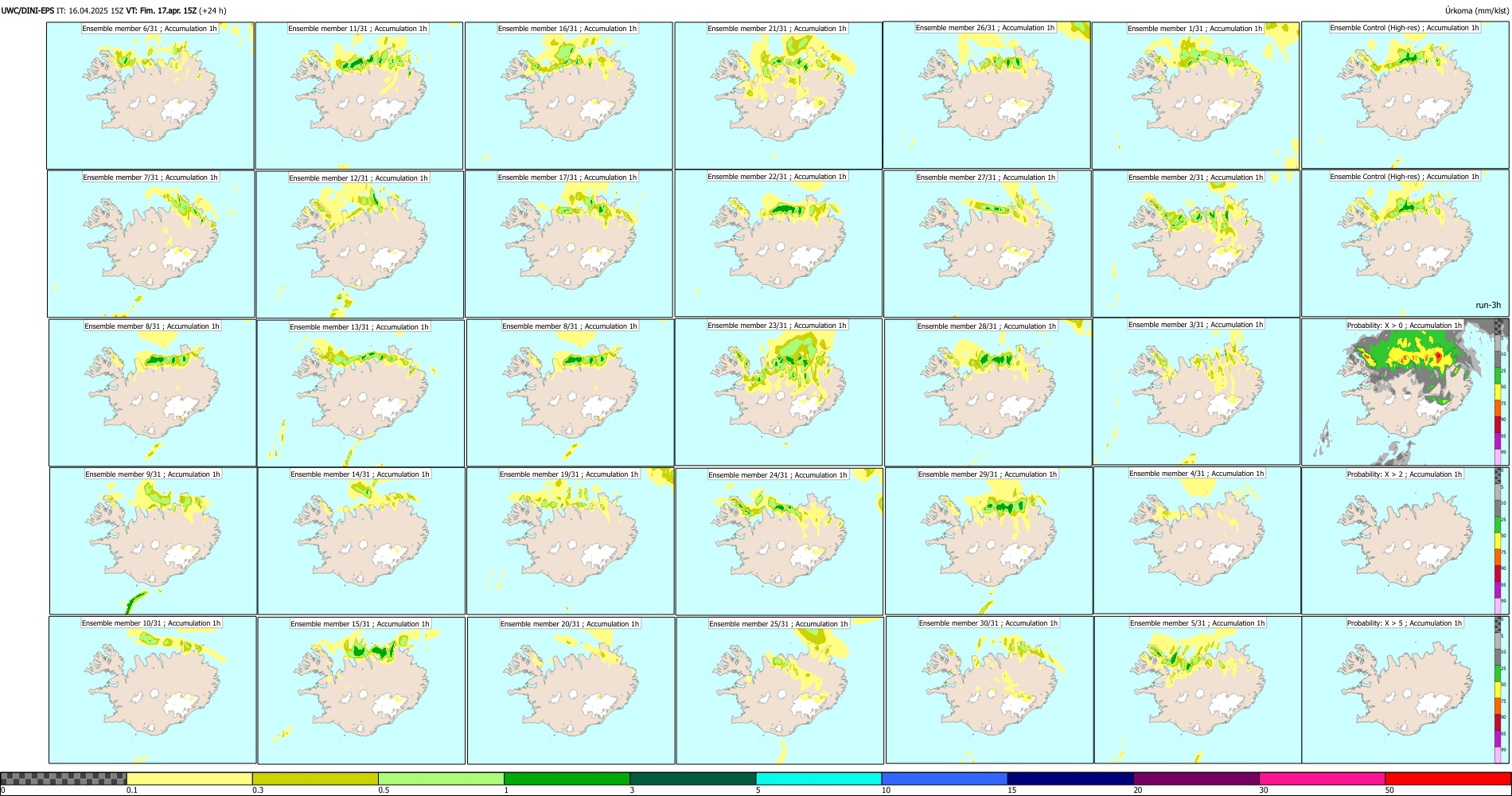Open the Ensemble member 2/31 map
Screen dimensions: 1512x796
pyautogui.click(x=1197, y=244)
